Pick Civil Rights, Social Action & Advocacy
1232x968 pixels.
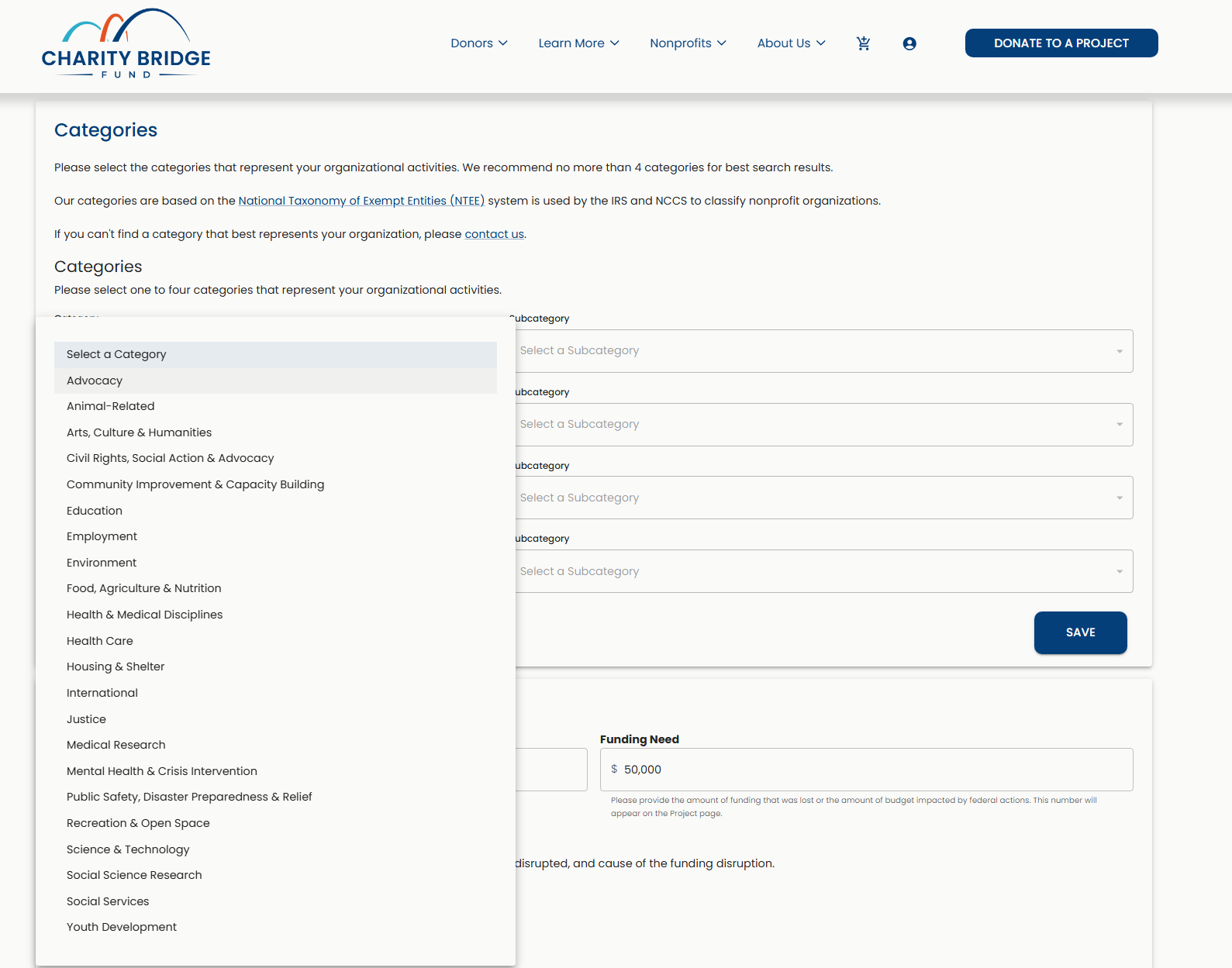click(x=275, y=458)
